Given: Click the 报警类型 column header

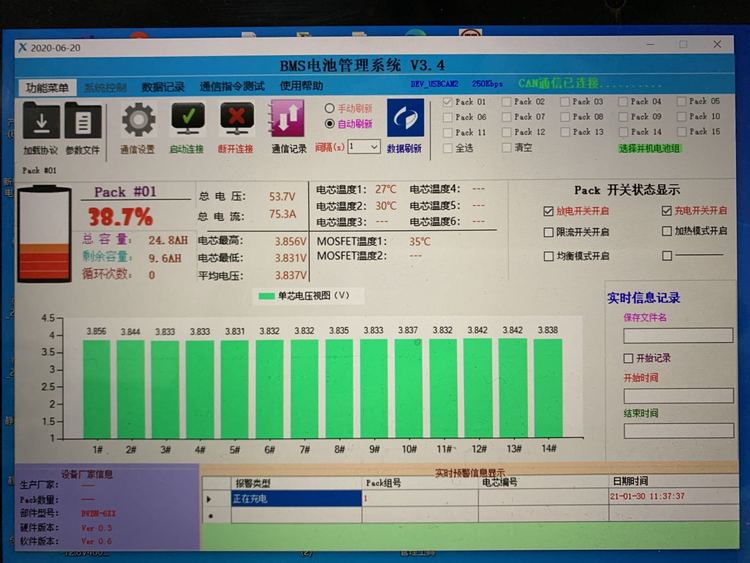Looking at the screenshot, I should click(x=297, y=483).
